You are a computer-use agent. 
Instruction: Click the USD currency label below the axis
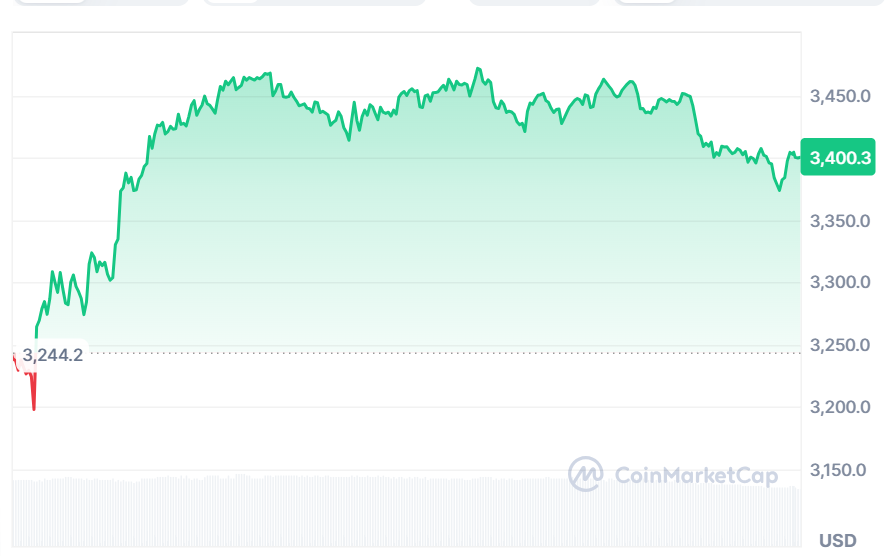pyautogui.click(x=838, y=541)
